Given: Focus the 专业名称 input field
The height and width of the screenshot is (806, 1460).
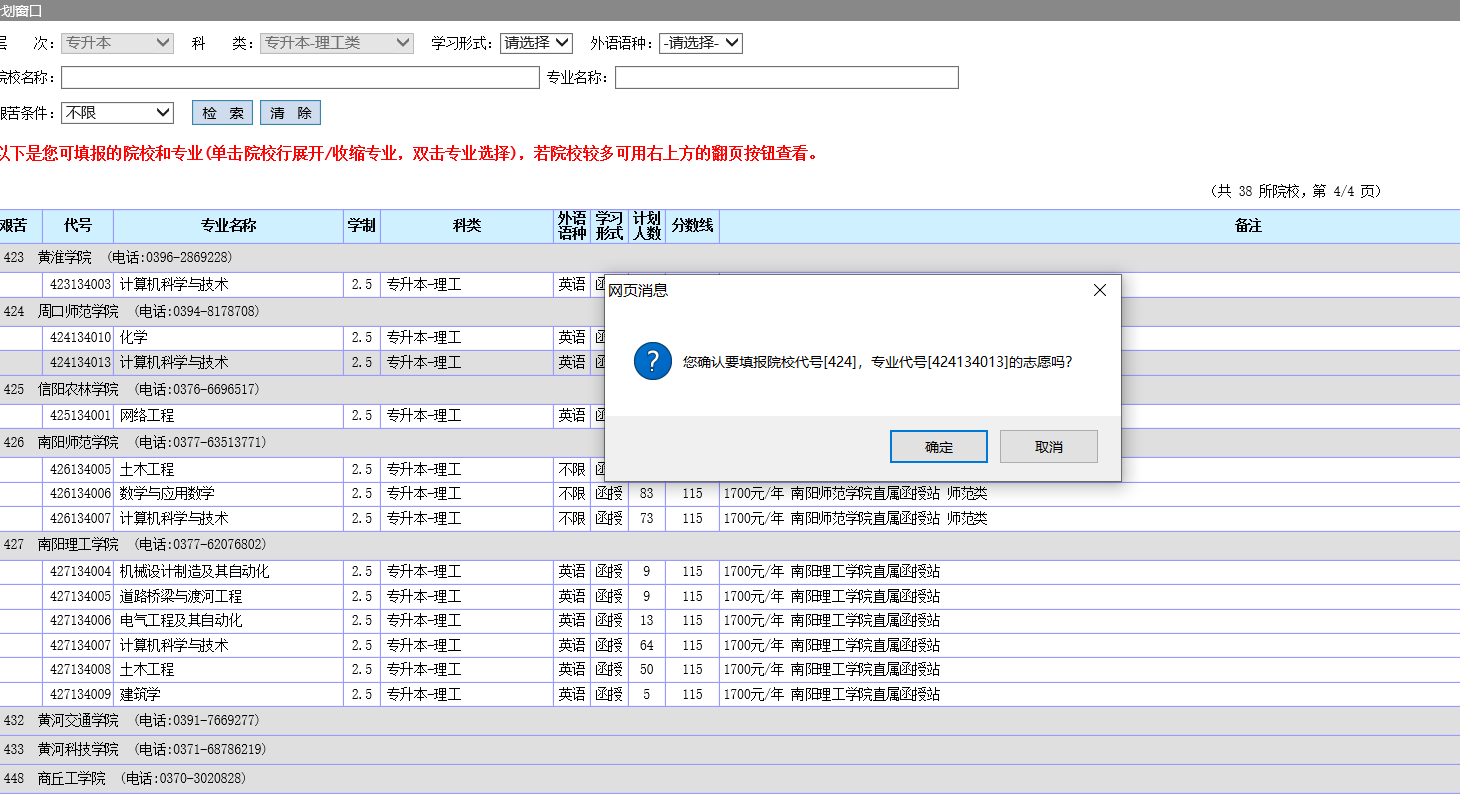Looking at the screenshot, I should tap(787, 77).
